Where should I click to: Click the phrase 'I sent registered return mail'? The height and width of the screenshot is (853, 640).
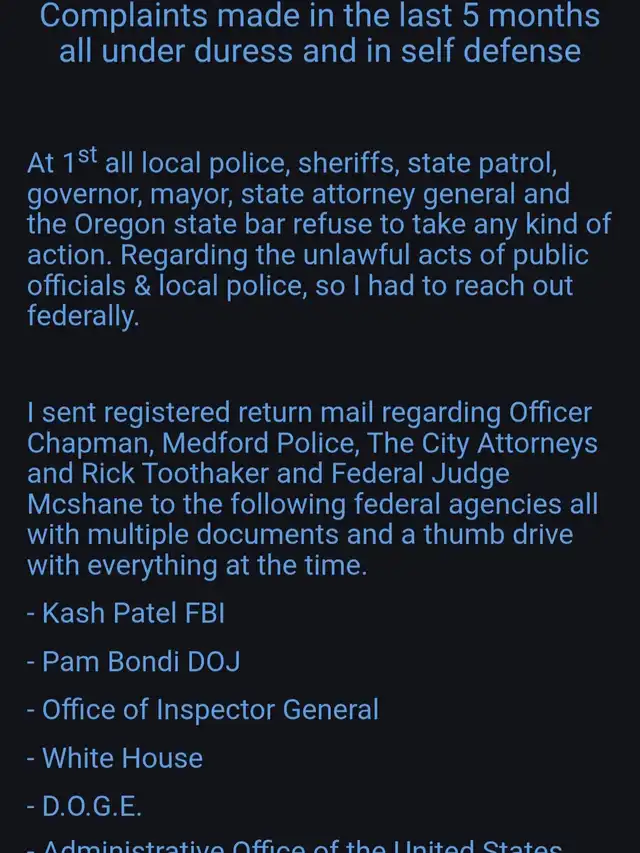(201, 413)
